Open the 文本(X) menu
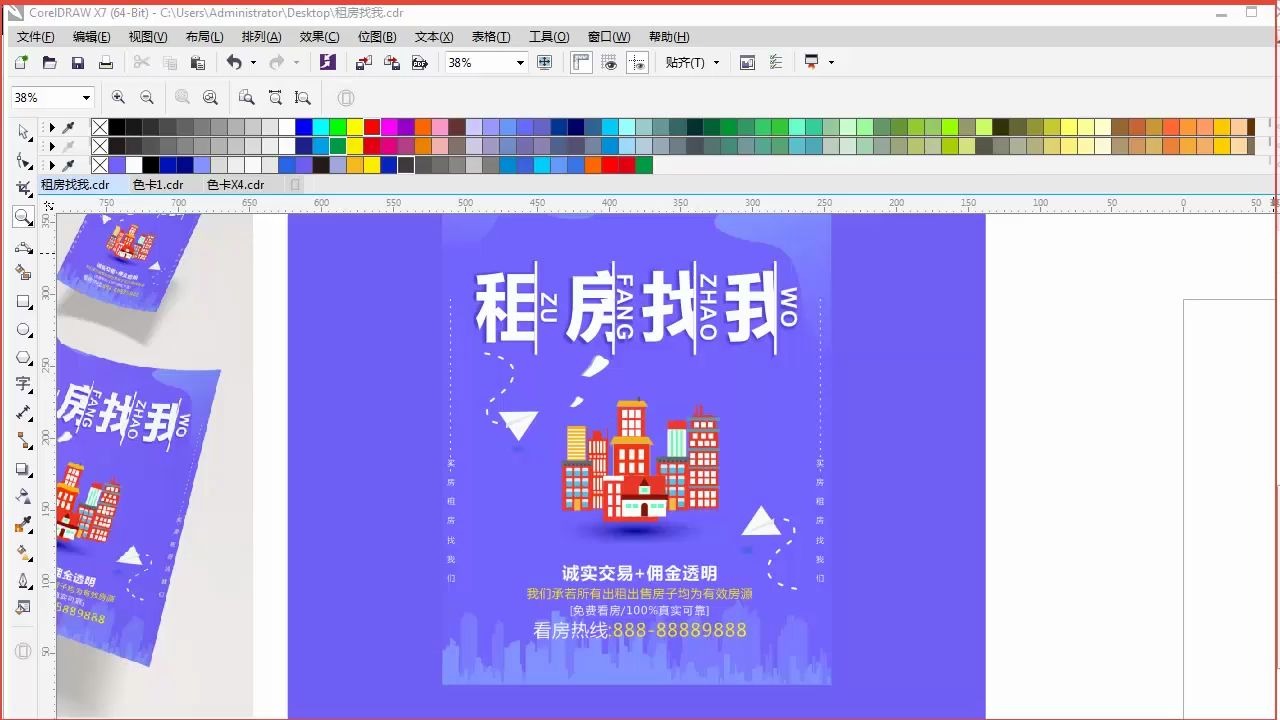 434,37
